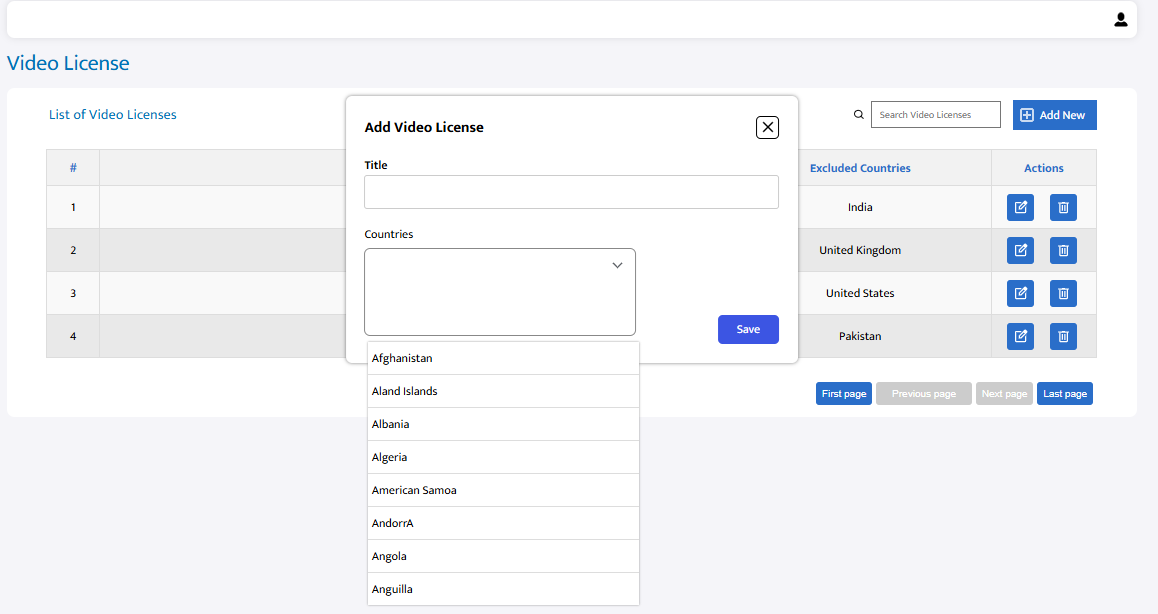Viewport: 1158px width, 614px height.
Task: Focus the Title input field
Action: [x=571, y=192]
